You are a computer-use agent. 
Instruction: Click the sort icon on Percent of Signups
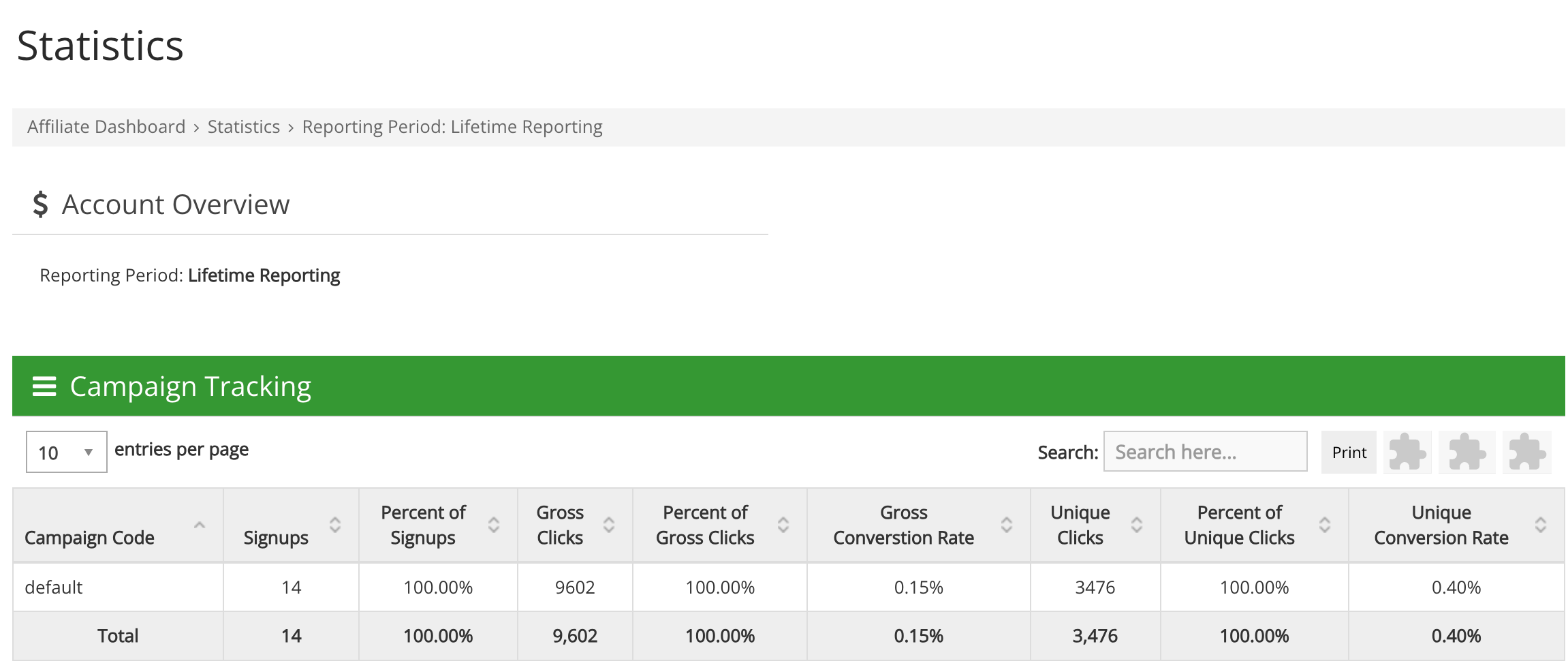(492, 525)
